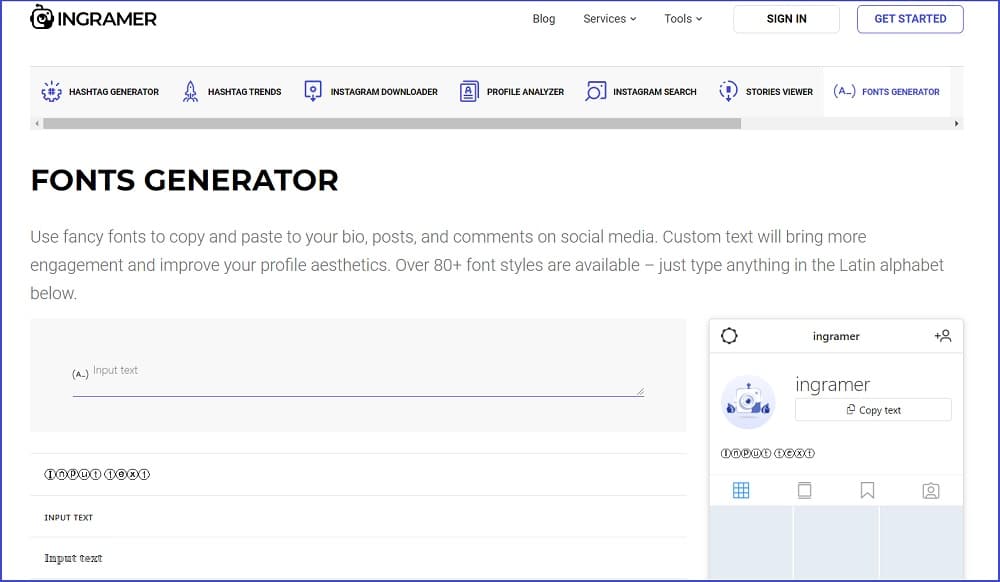Click the ingramer username in the preview header
This screenshot has height=582, width=1000.
tap(836, 336)
